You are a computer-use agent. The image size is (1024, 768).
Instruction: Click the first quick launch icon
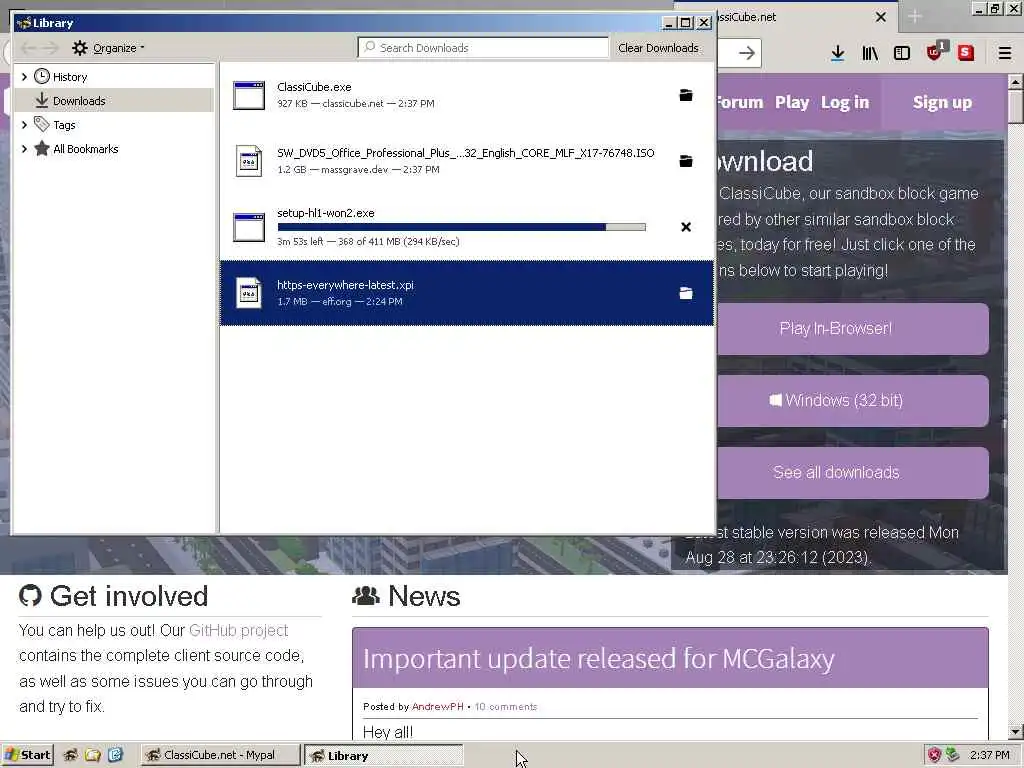71,755
